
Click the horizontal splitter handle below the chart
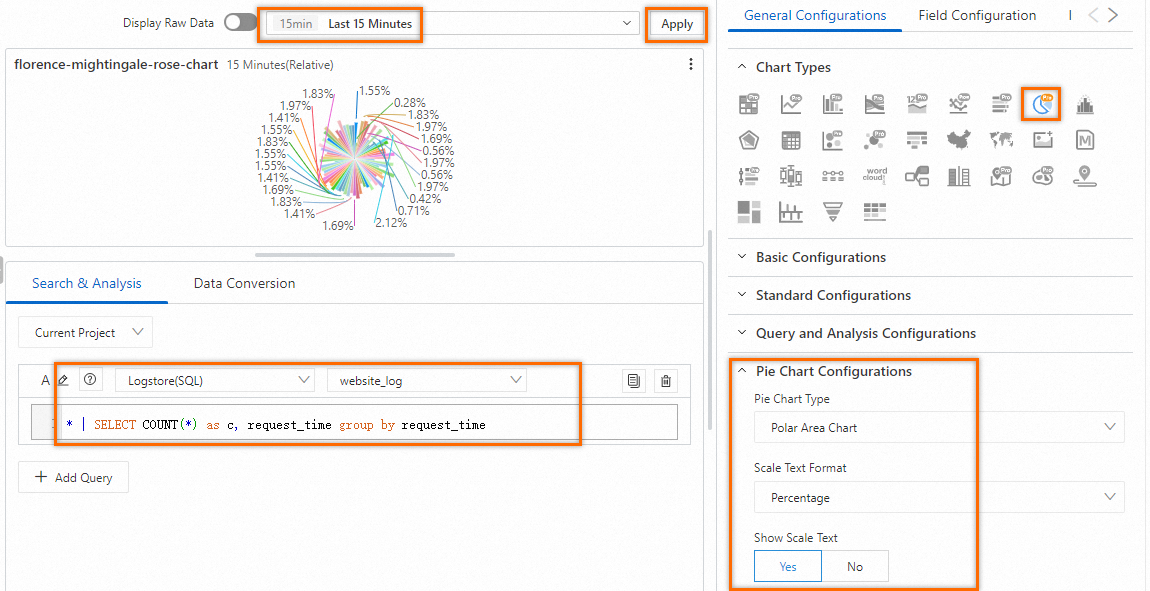tap(355, 255)
